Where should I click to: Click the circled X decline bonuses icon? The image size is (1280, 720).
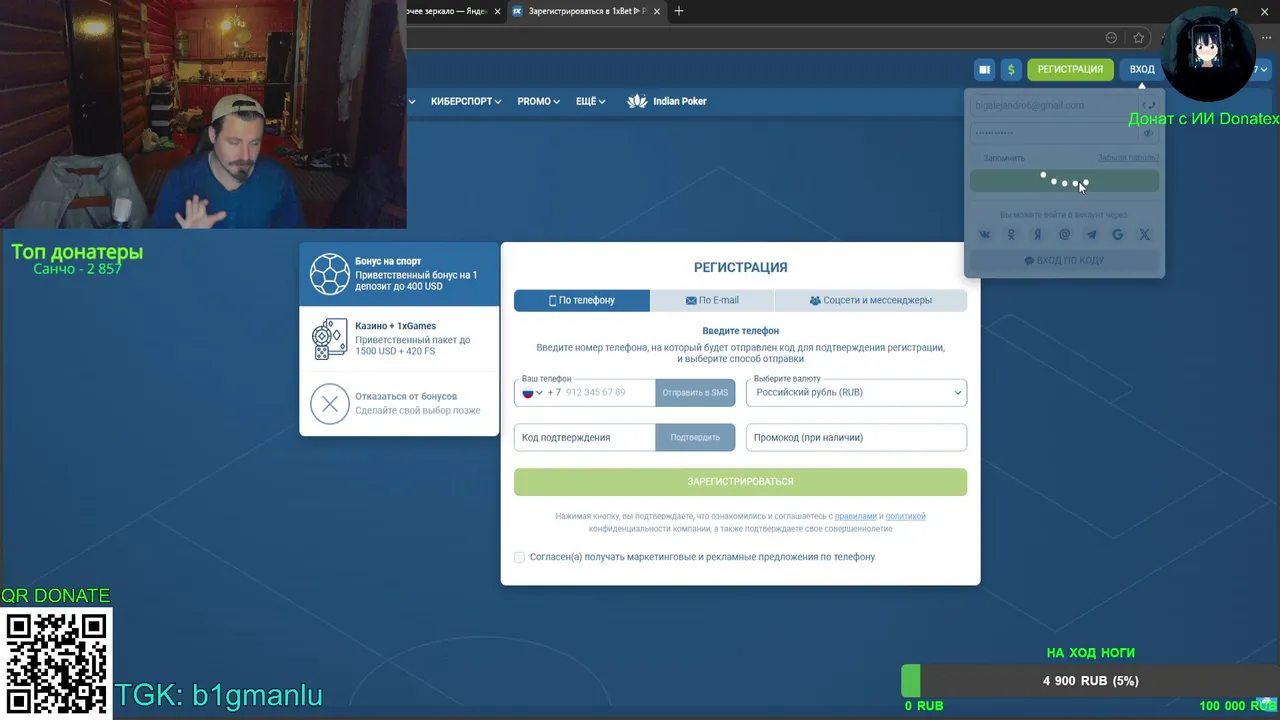[x=329, y=404]
